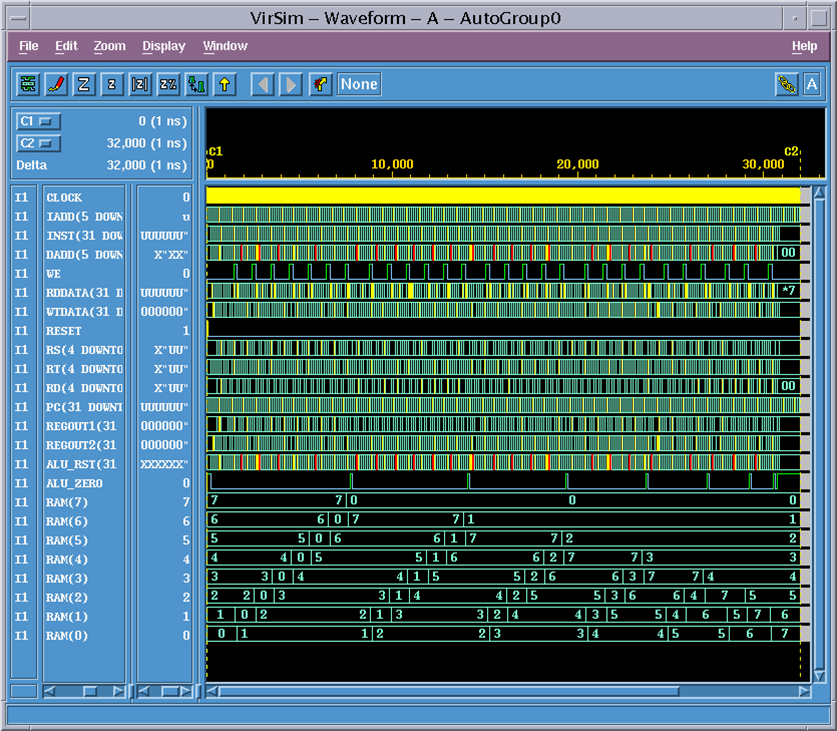Click the ALU_ZERO waveform trace
This screenshot has width=837, height=731.
click(x=503, y=481)
